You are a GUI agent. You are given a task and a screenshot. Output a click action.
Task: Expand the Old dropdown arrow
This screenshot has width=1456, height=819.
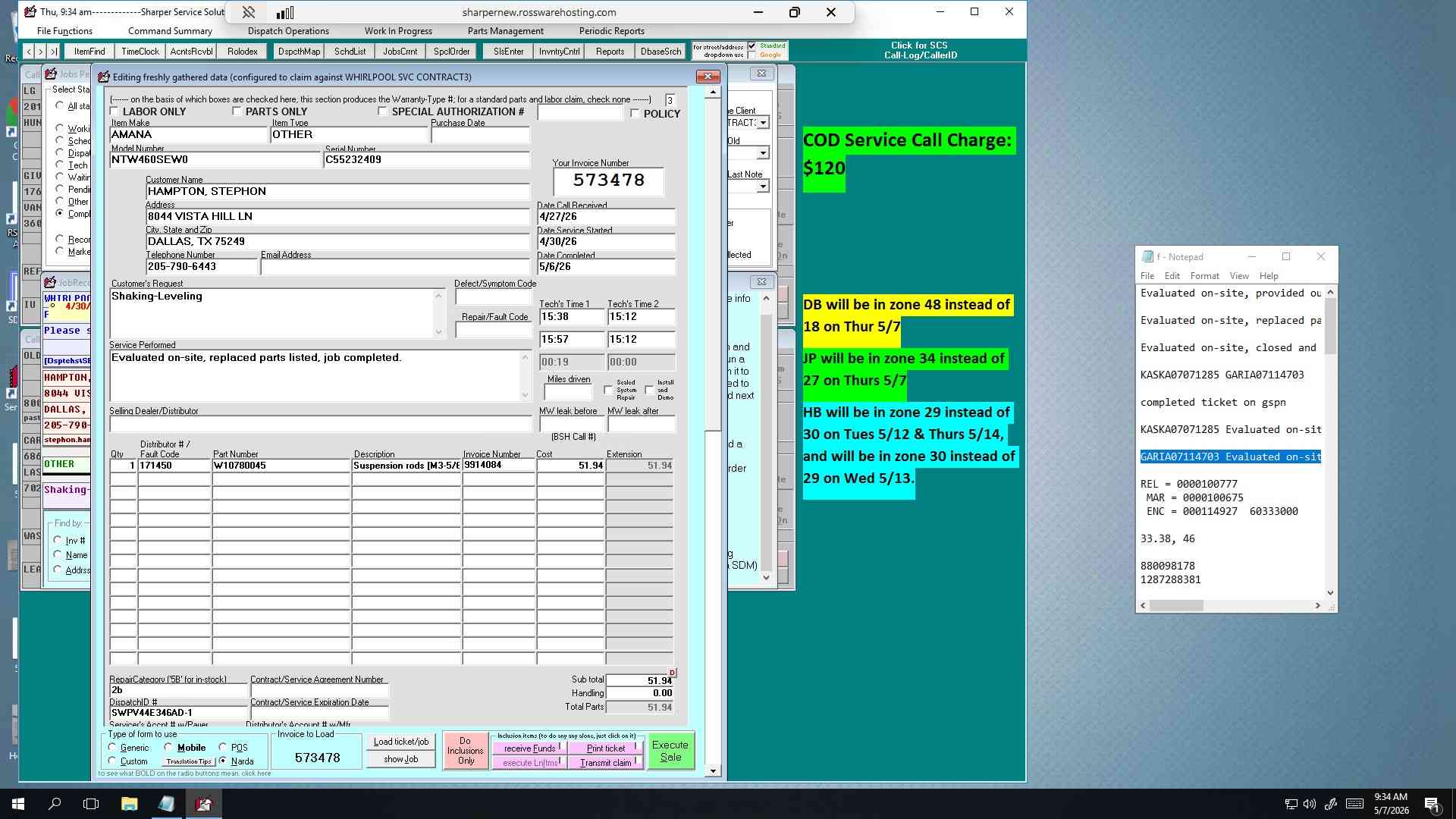tap(763, 153)
